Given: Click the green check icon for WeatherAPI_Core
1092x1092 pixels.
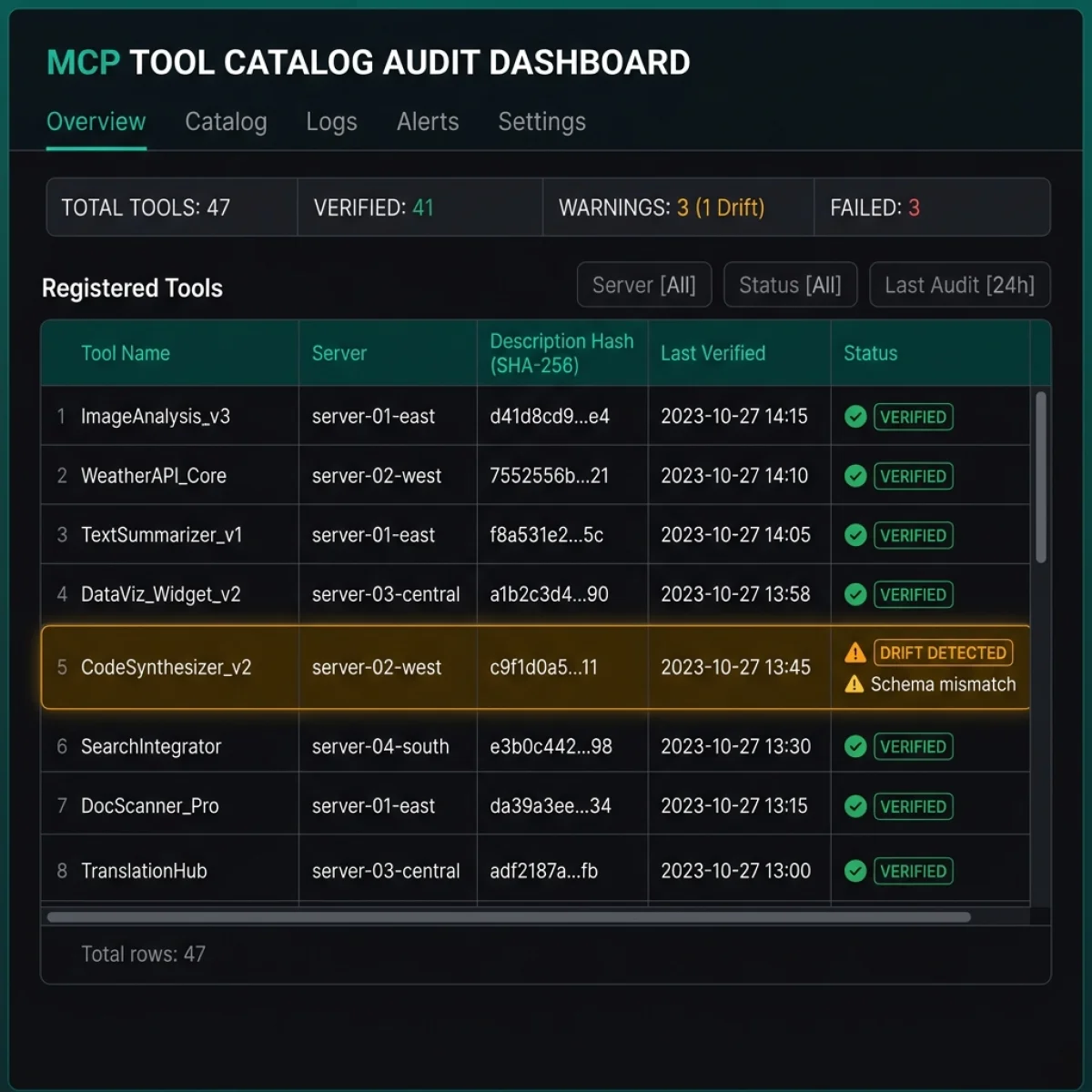Looking at the screenshot, I should tap(855, 476).
